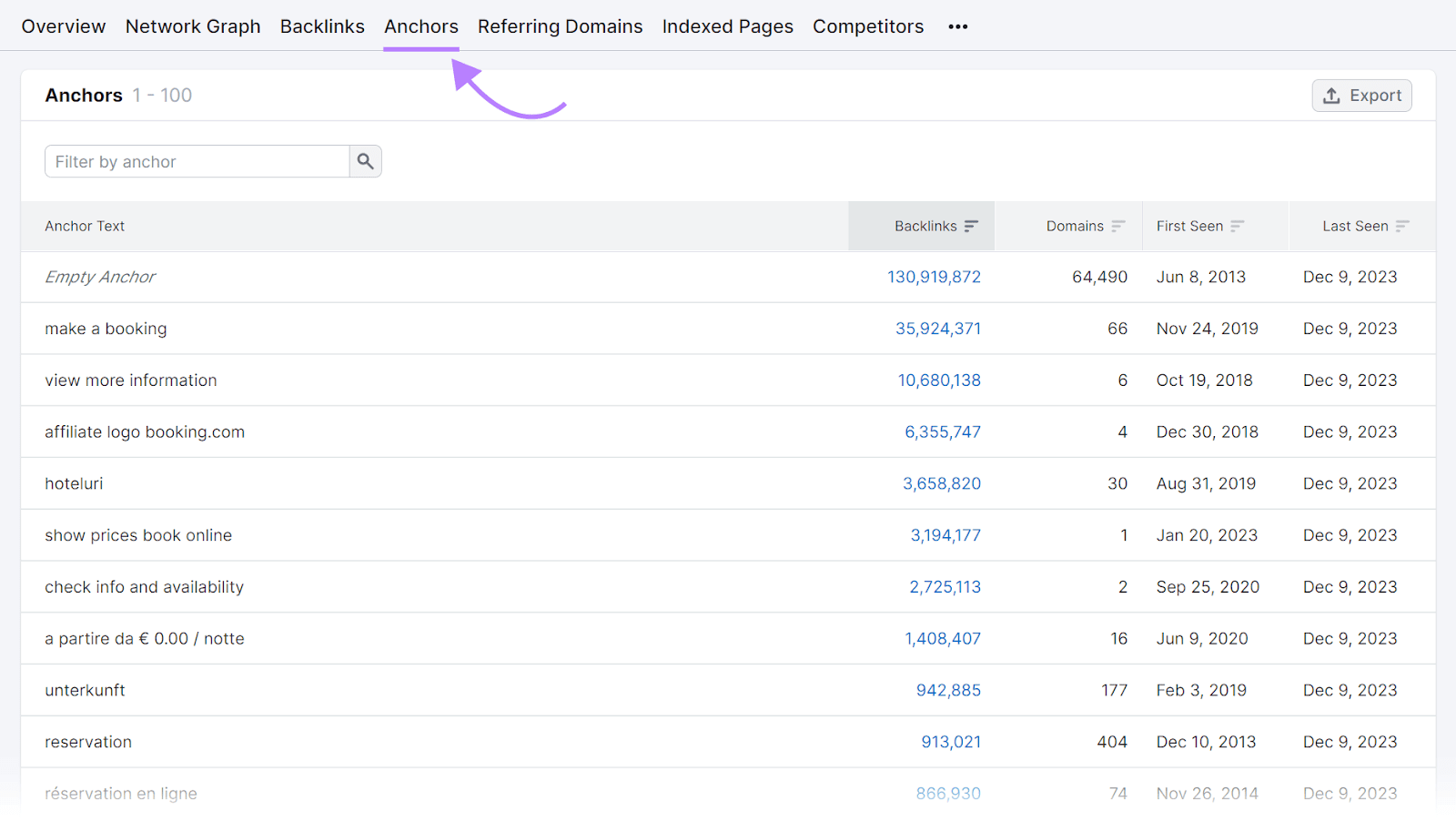Sort by Domains column icon
This screenshot has height=822, width=1456.
[x=1118, y=226]
